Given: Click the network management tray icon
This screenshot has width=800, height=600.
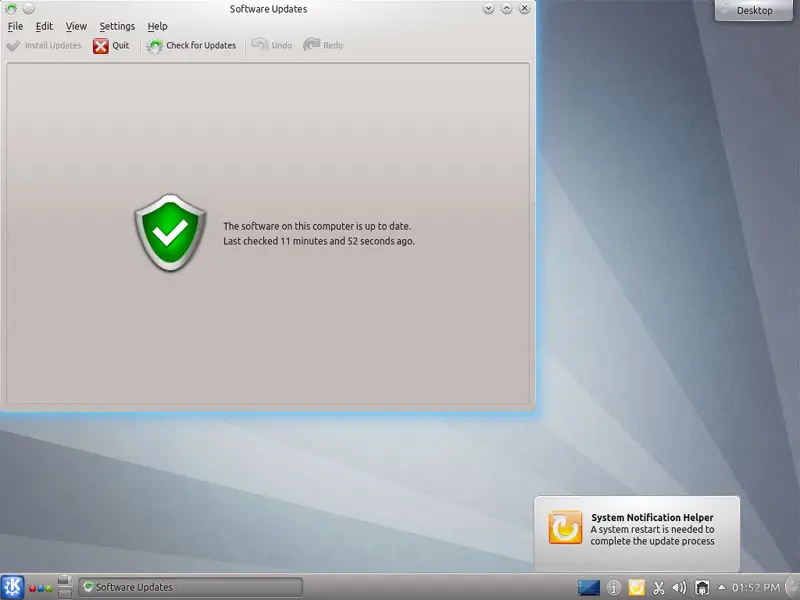Looking at the screenshot, I should (702, 588).
